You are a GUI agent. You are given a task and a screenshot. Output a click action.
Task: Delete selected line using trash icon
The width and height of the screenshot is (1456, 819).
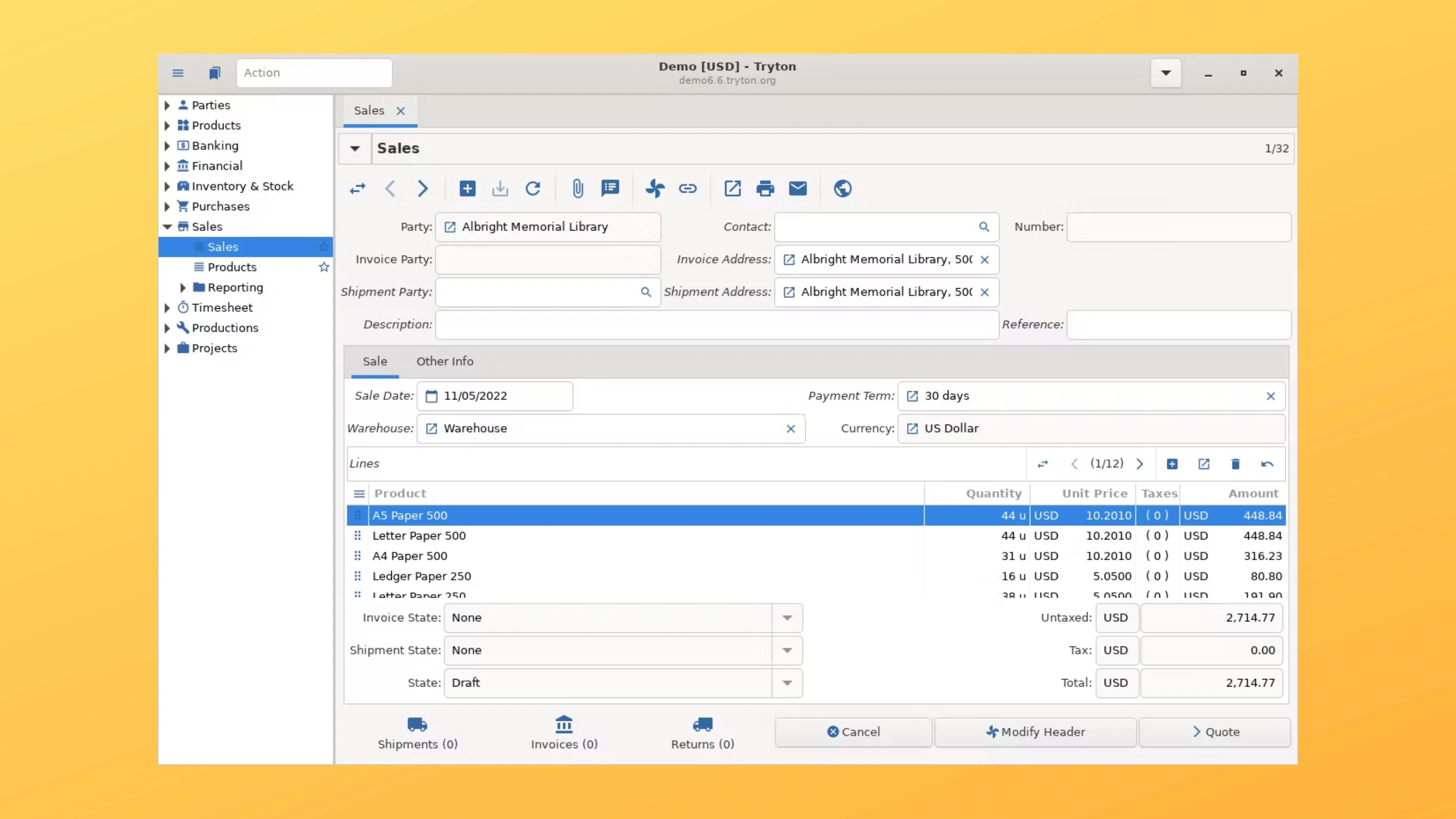(1235, 464)
